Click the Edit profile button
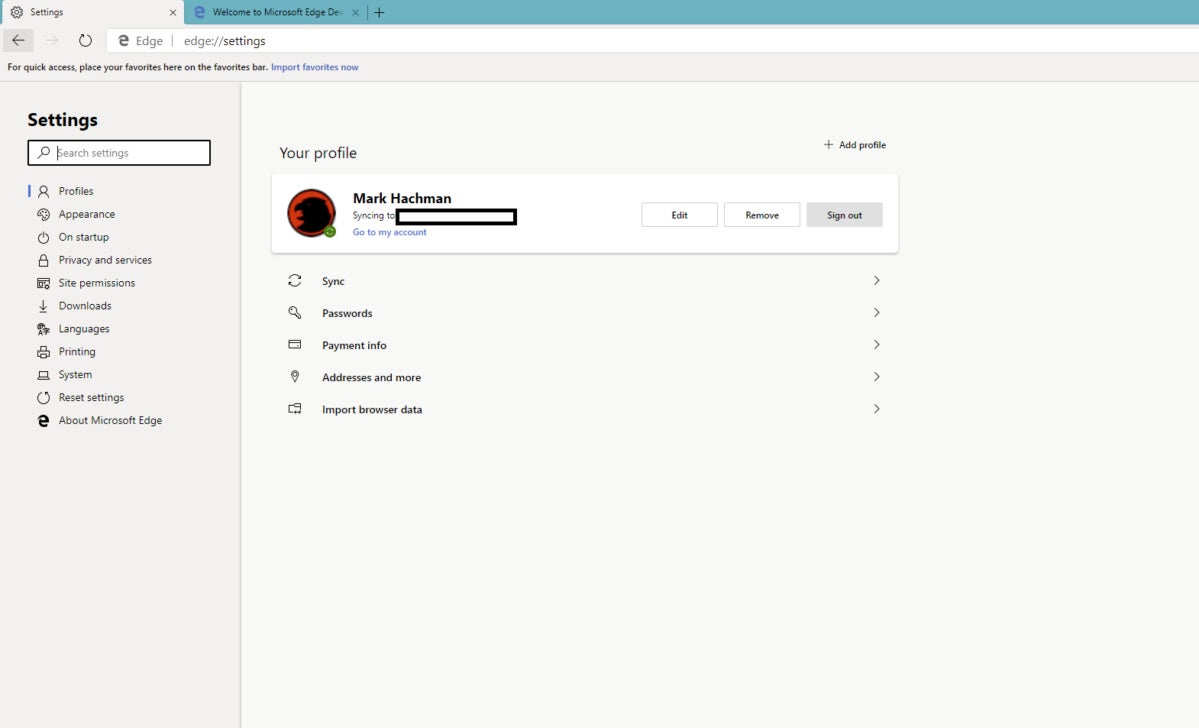Viewport: 1199px width, 728px height. (x=679, y=215)
